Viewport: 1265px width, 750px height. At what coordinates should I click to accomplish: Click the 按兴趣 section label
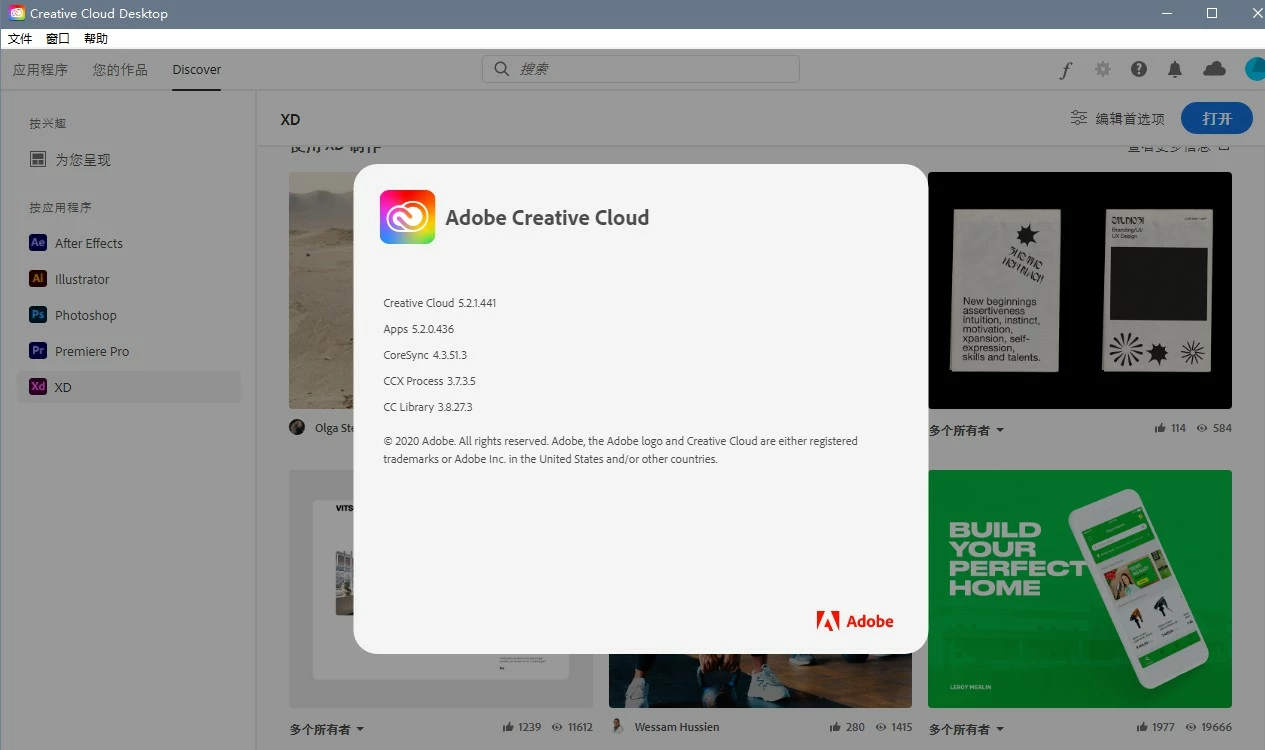(x=47, y=124)
